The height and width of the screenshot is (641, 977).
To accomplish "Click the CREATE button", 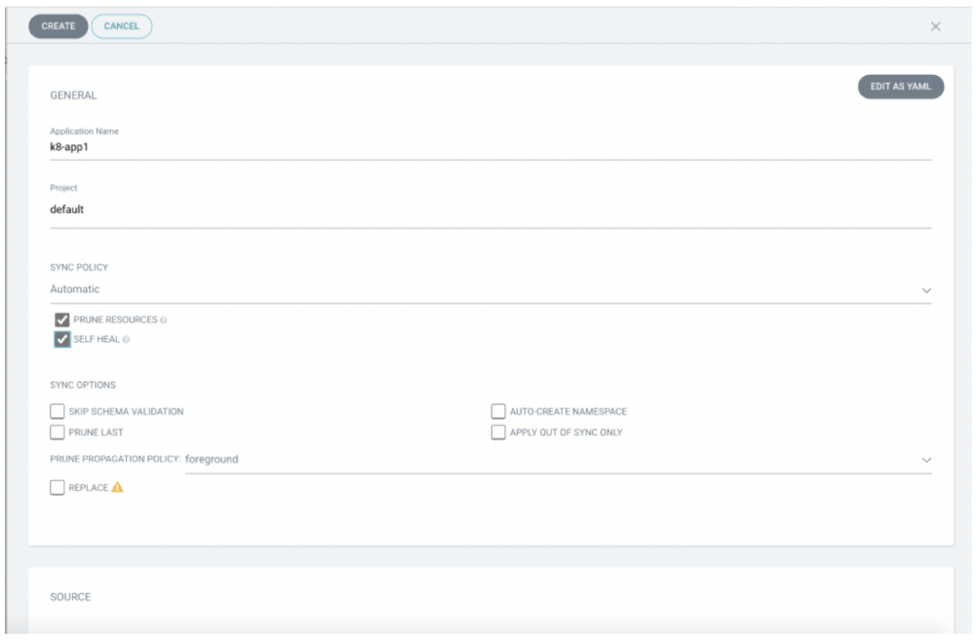I will pos(58,27).
